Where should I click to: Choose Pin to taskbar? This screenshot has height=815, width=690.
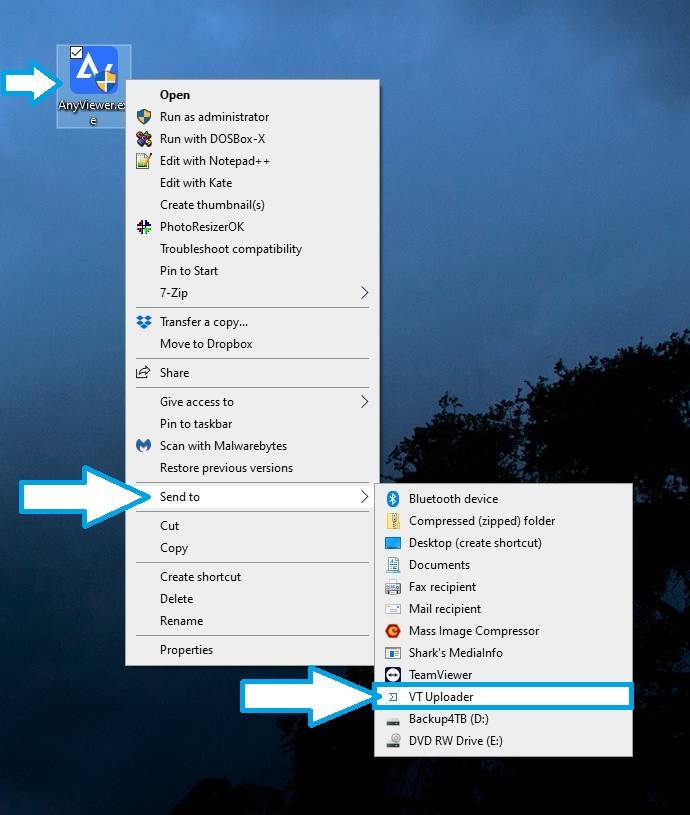[x=253, y=424]
